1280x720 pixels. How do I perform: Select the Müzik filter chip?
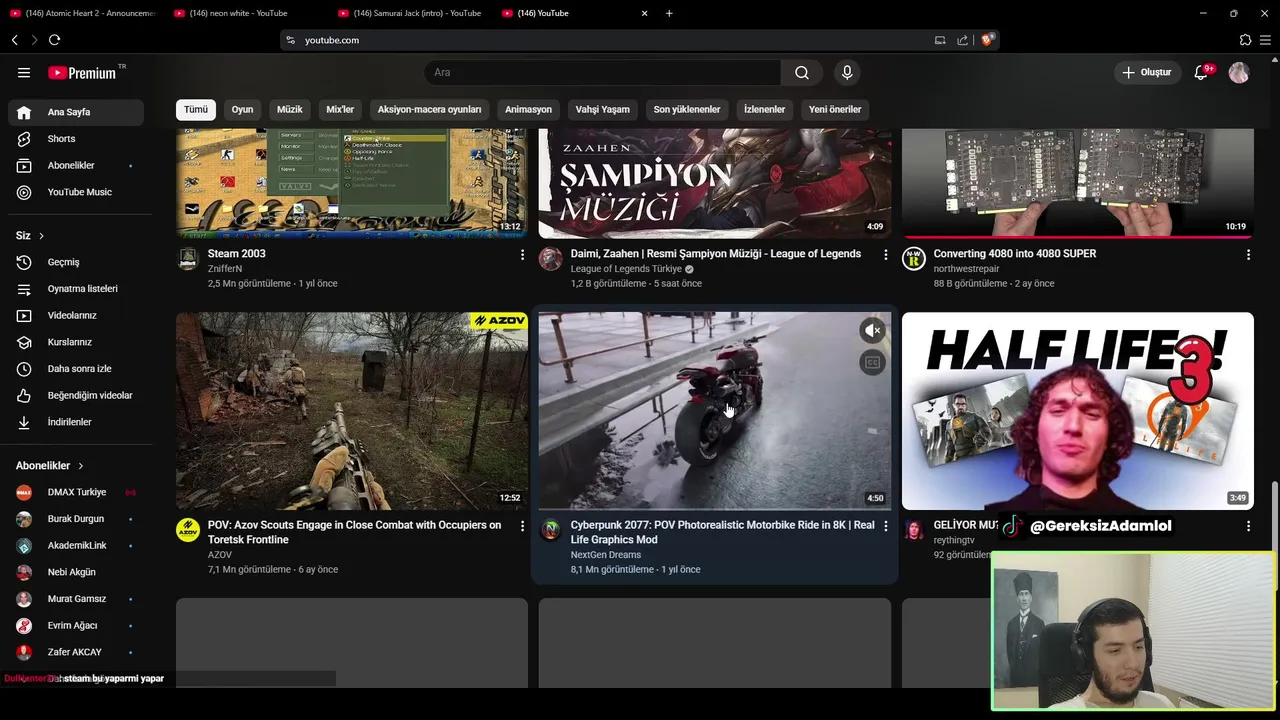pyautogui.click(x=290, y=109)
